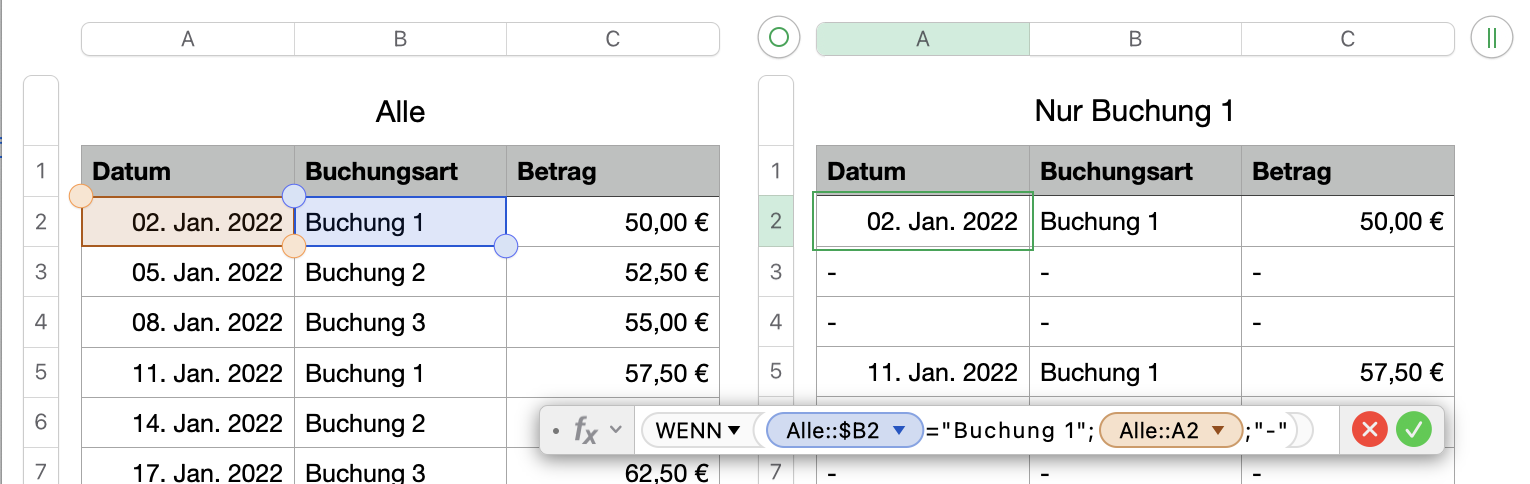Select highlighted column A header in right table
Image resolution: width=1530 pixels, height=484 pixels.
pos(922,39)
